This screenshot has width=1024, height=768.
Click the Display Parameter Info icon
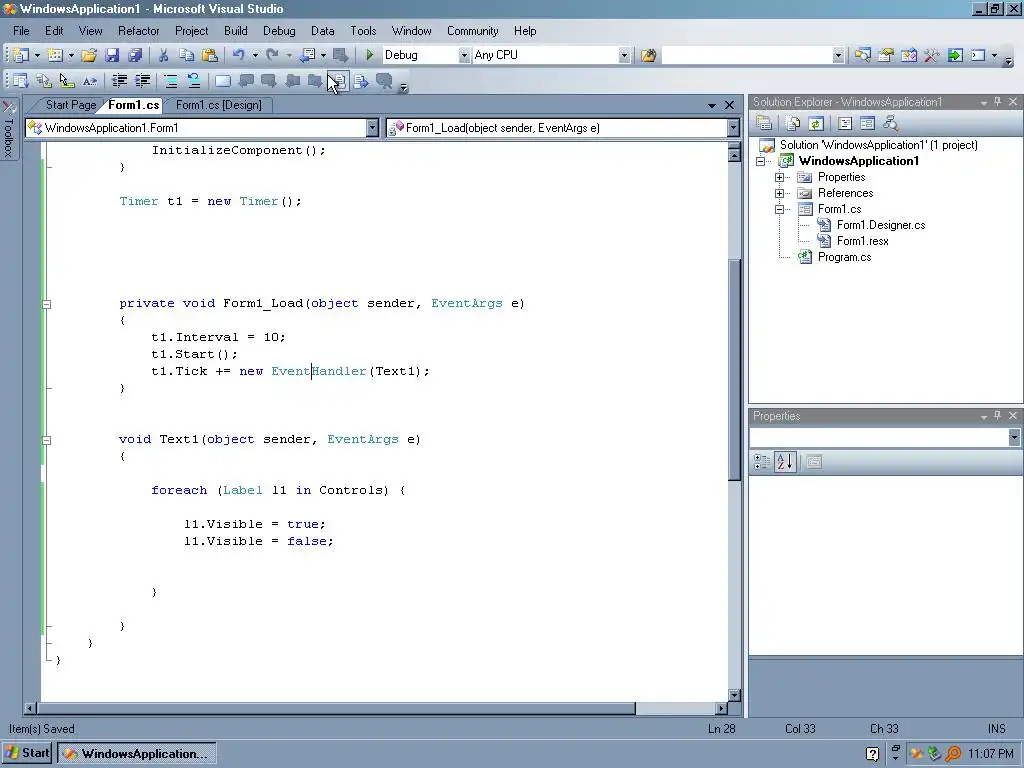(44, 81)
